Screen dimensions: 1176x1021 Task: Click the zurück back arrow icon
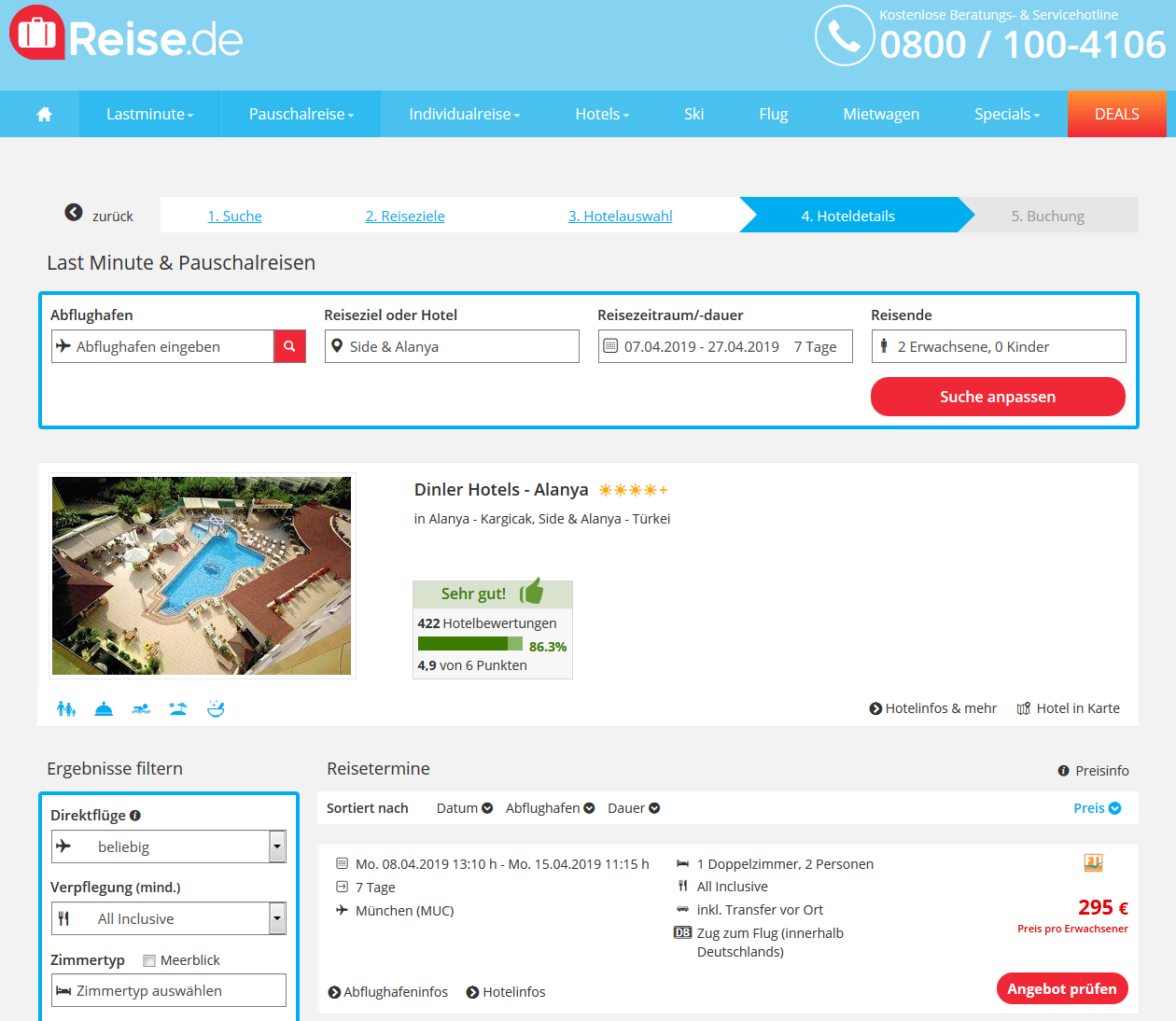pyautogui.click(x=74, y=213)
